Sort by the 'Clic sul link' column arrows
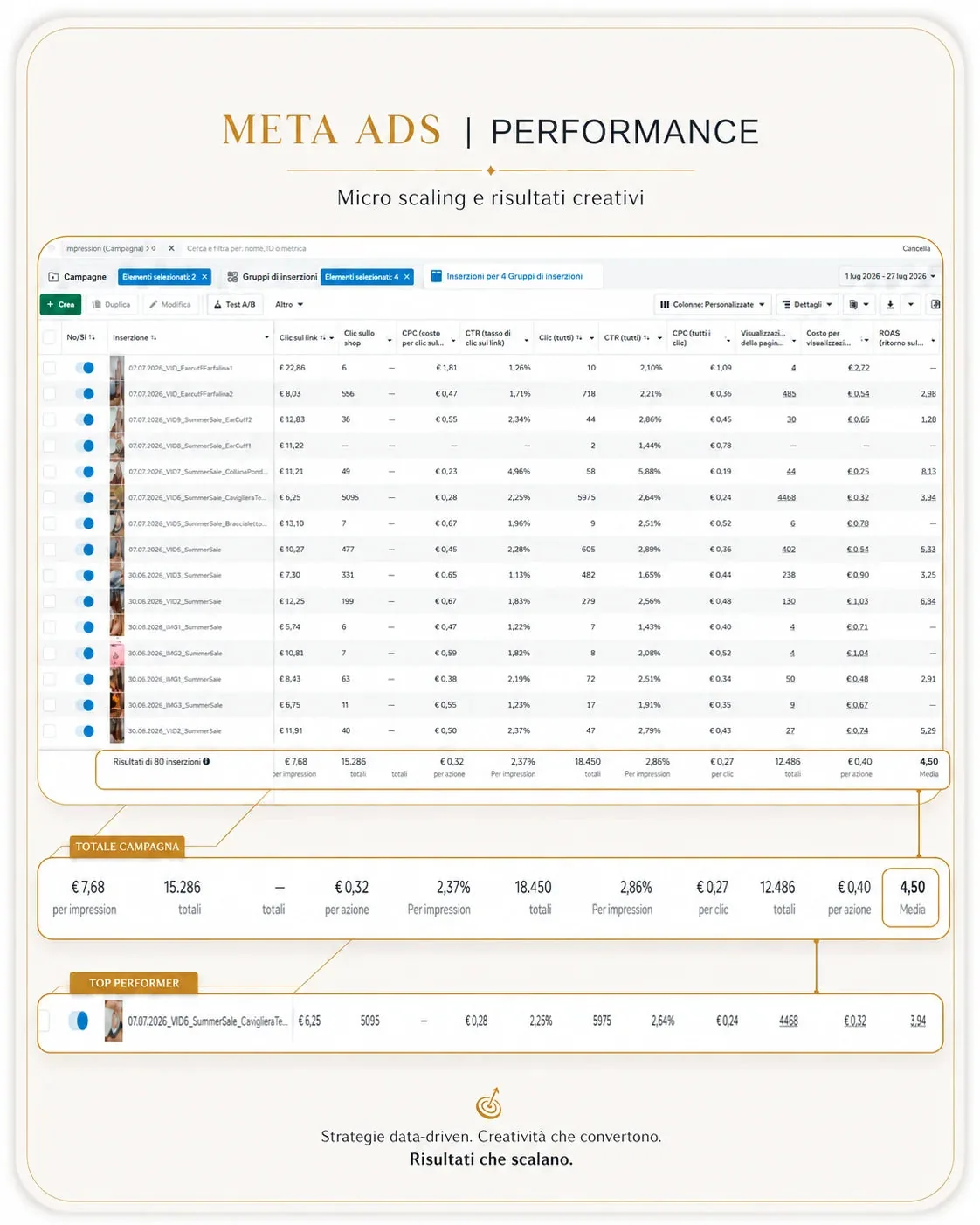 click(322, 338)
